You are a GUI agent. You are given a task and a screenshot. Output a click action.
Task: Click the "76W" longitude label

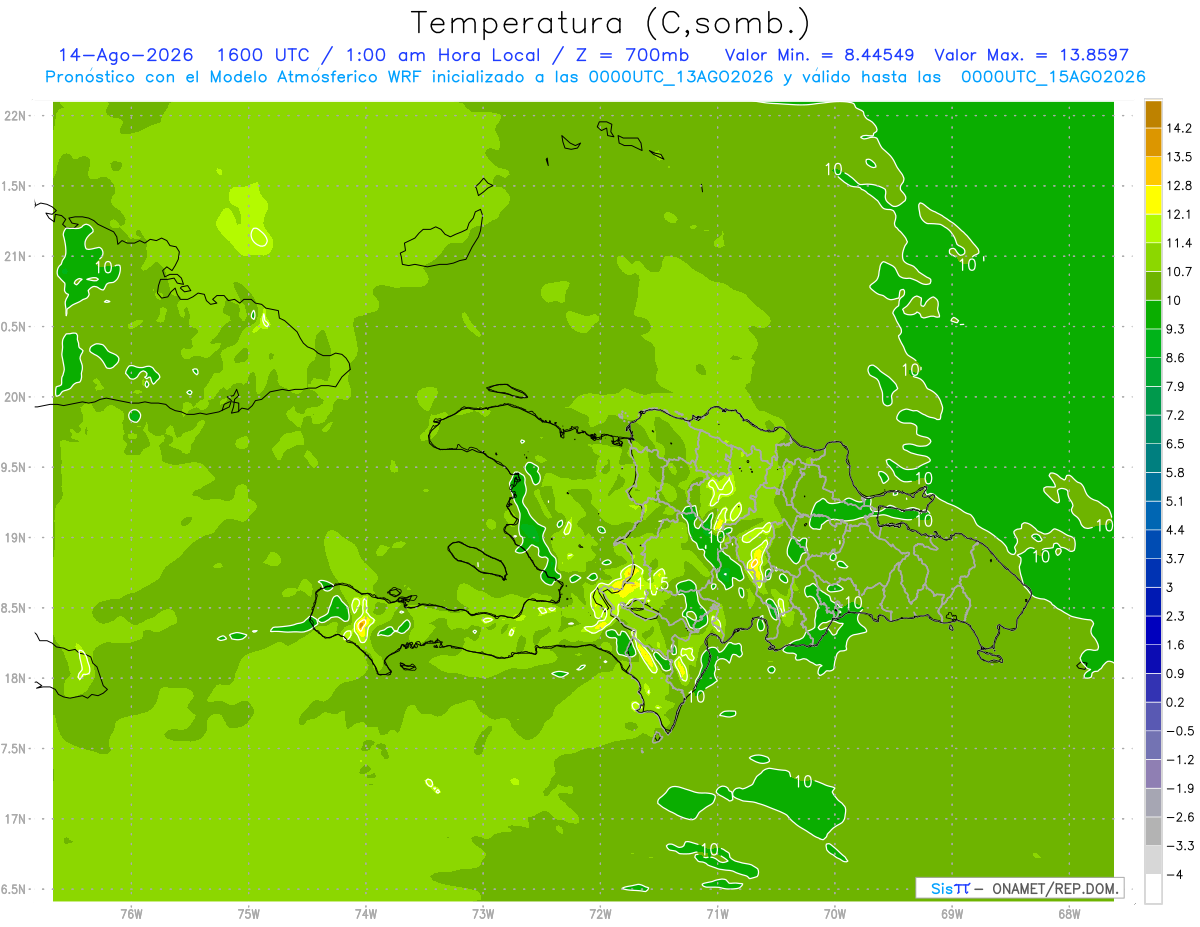coord(131,913)
